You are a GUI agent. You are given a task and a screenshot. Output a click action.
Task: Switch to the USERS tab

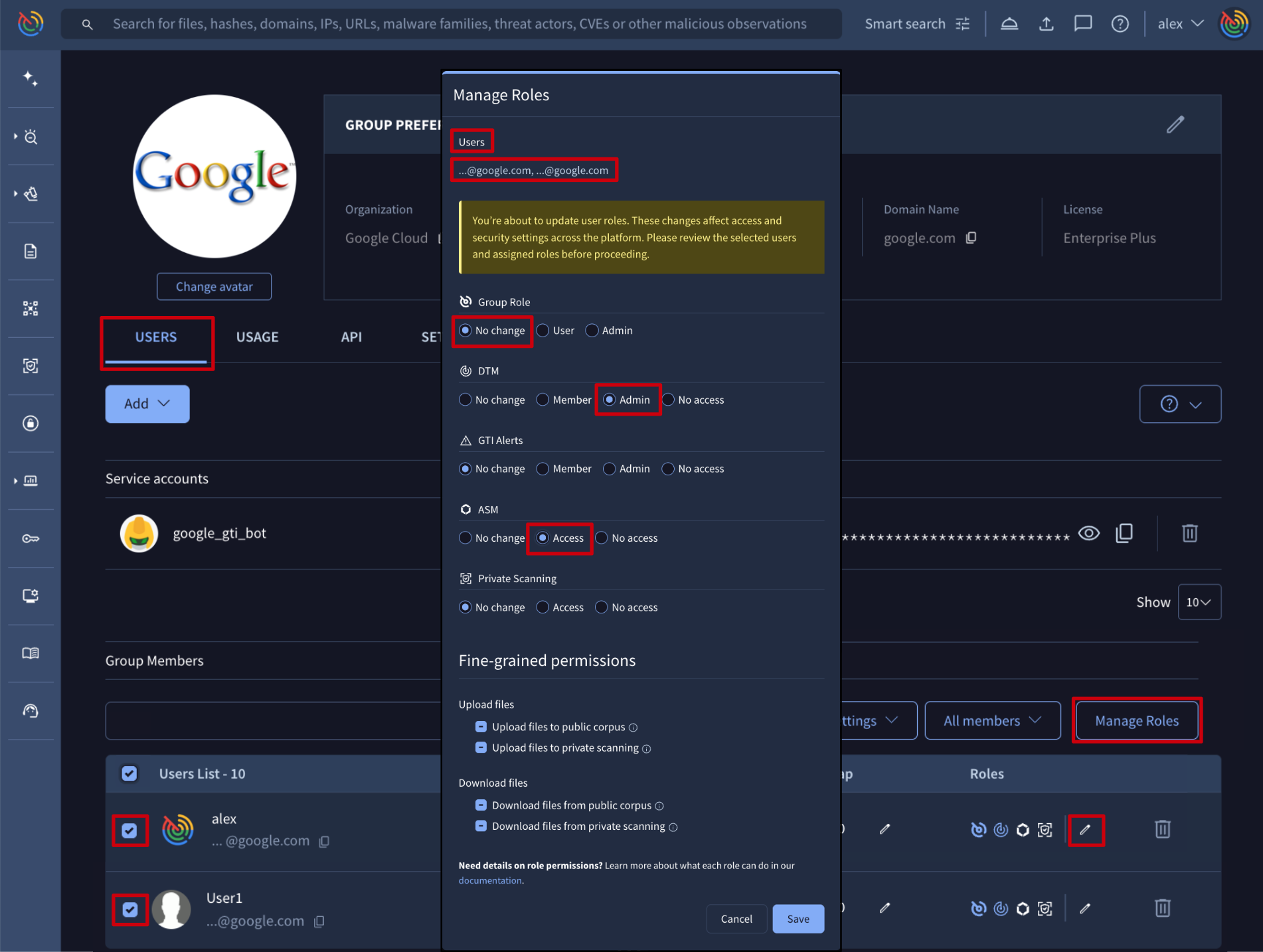pos(156,337)
